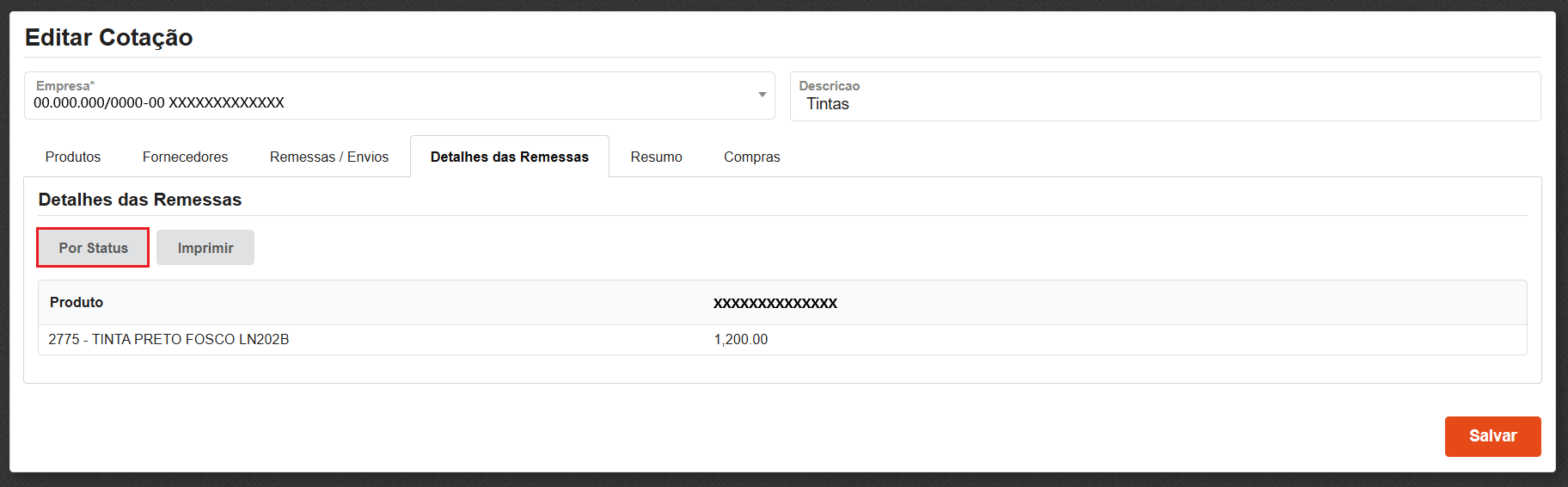
Task: Click the Descricao input containing Tintas
Action: (x=1164, y=104)
